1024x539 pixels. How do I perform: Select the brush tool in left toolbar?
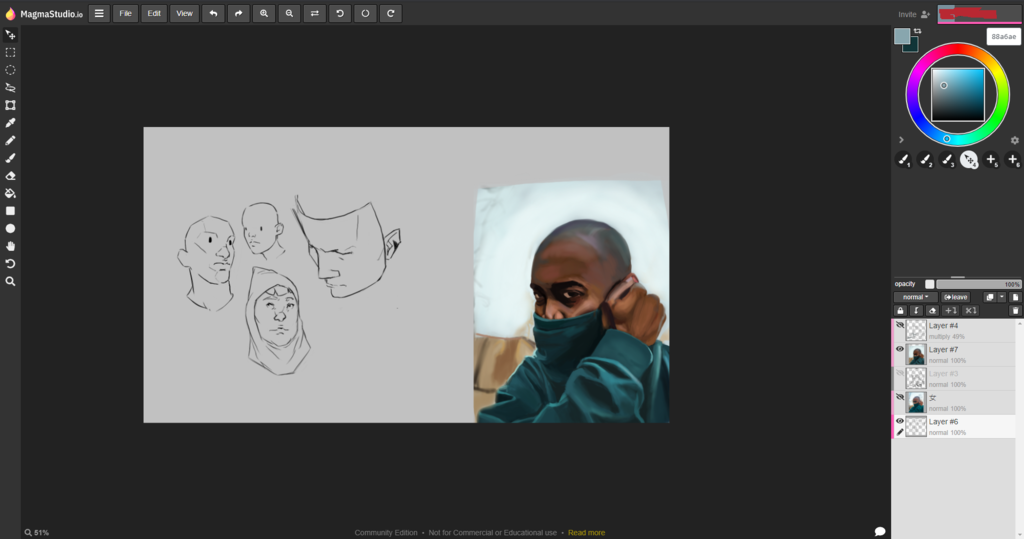click(x=10, y=158)
